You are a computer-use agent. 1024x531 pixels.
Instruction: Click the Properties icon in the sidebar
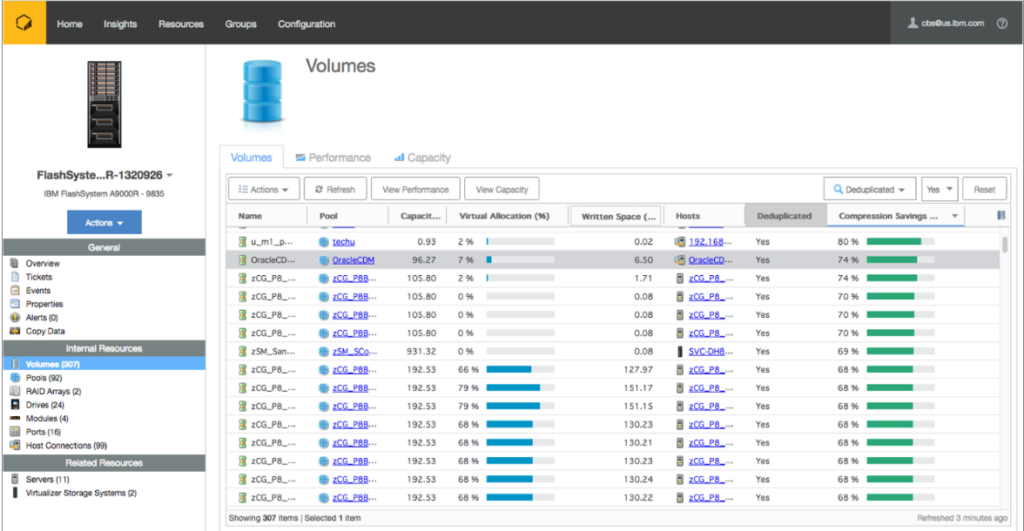coord(14,304)
